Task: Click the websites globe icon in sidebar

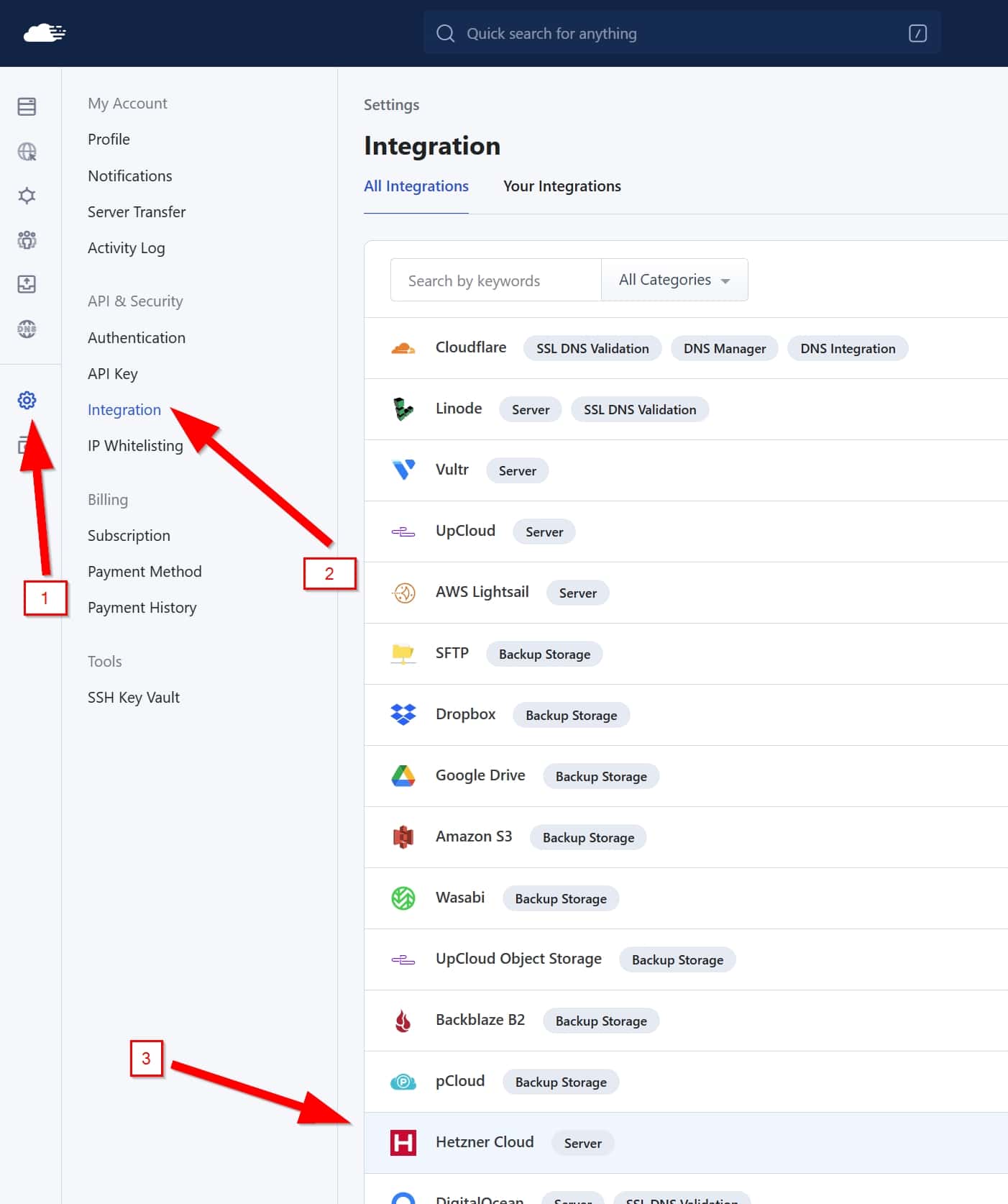Action: point(27,152)
